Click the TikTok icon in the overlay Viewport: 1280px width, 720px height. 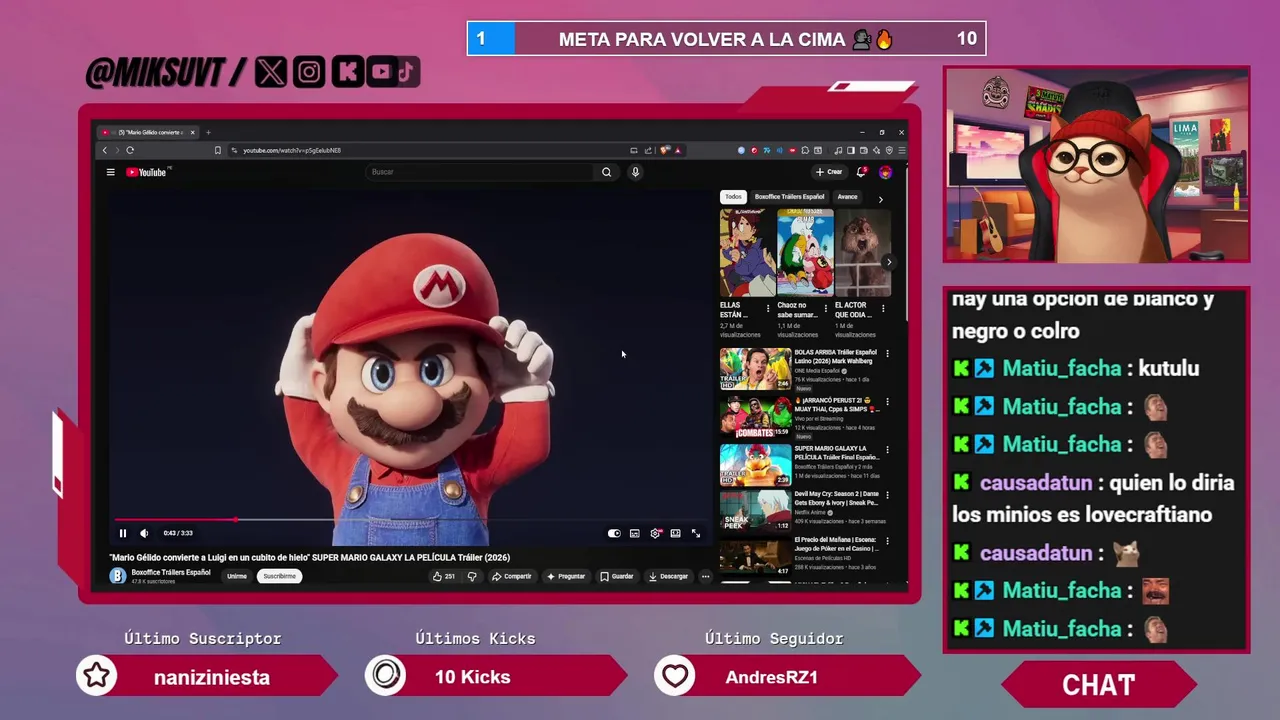[406, 71]
